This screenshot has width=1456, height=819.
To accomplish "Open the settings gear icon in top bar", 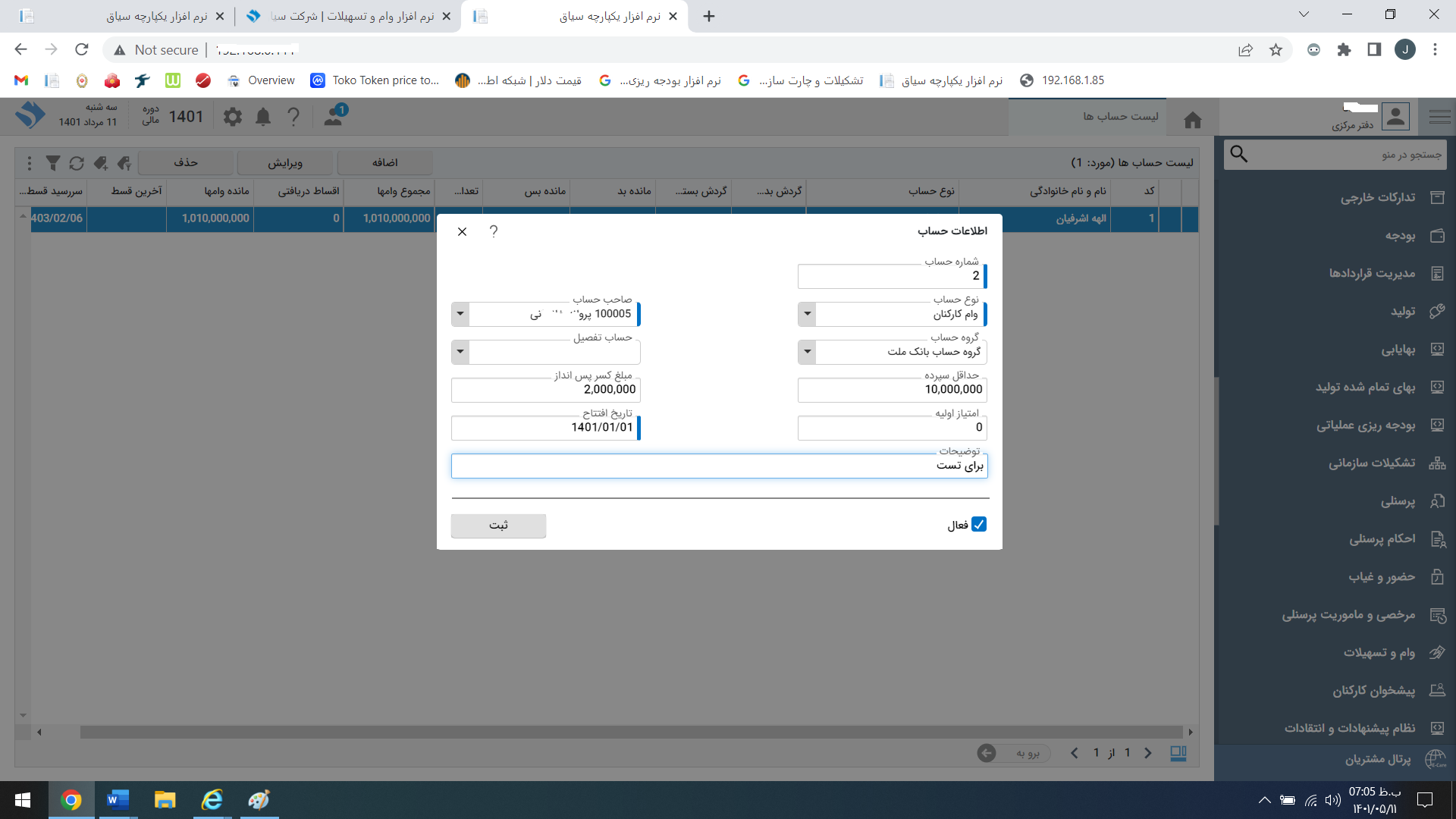I will tap(233, 117).
